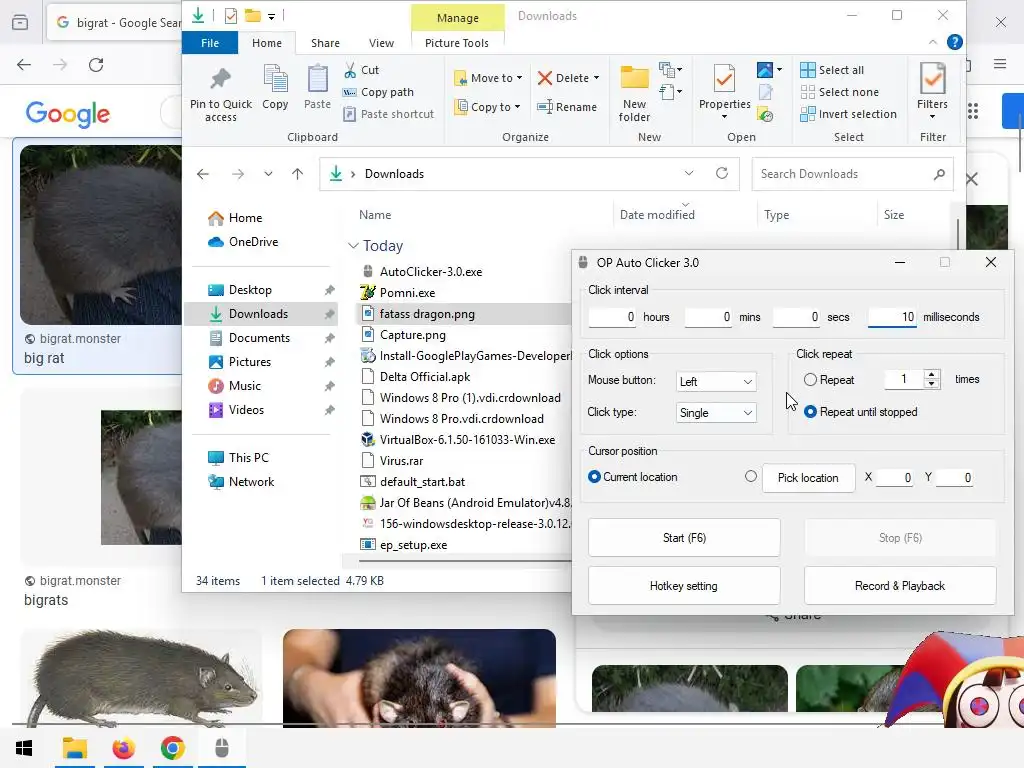Open the File menu tab
This screenshot has height=768, width=1024.
pos(210,43)
